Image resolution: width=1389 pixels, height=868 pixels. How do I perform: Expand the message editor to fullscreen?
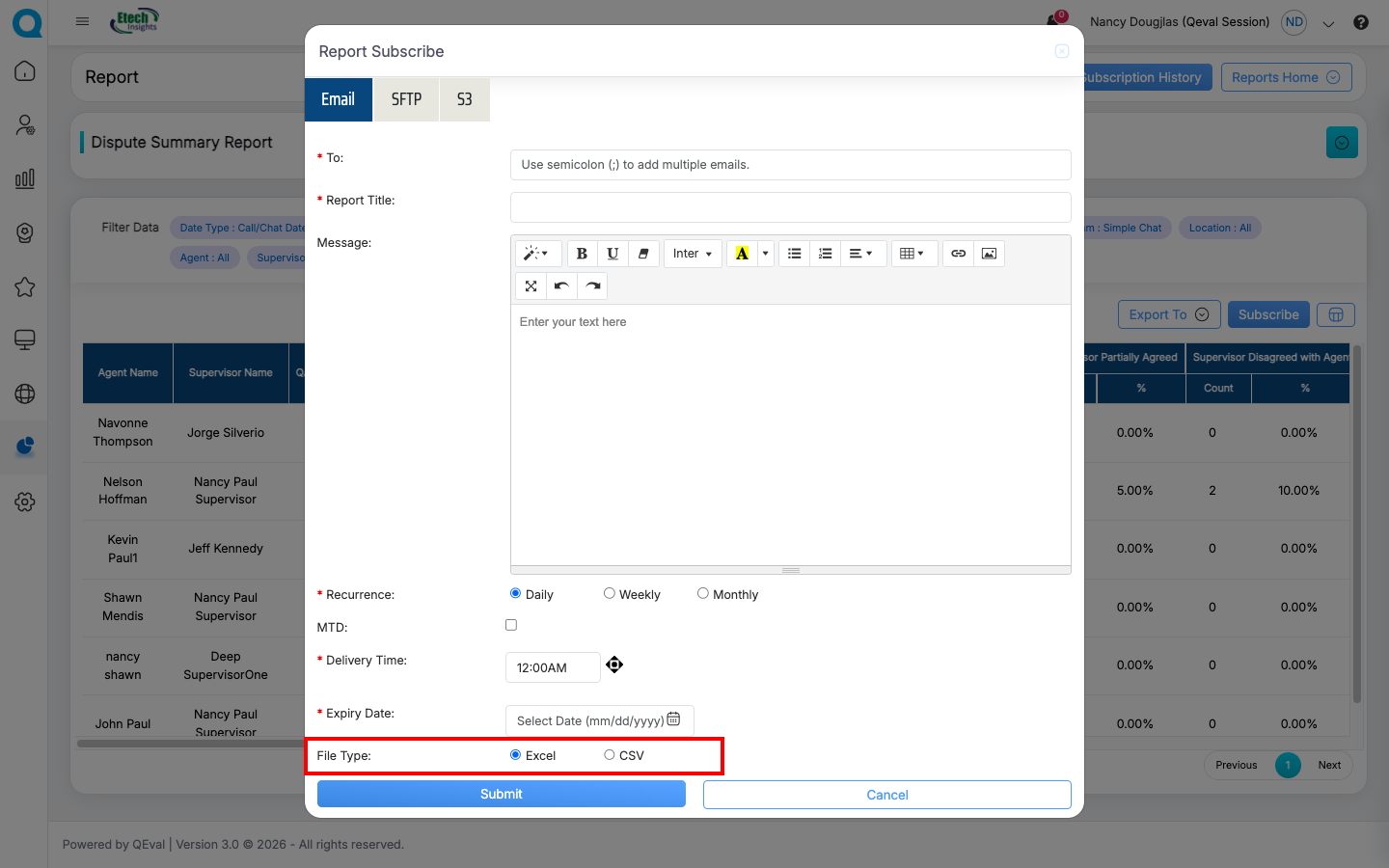pos(531,285)
